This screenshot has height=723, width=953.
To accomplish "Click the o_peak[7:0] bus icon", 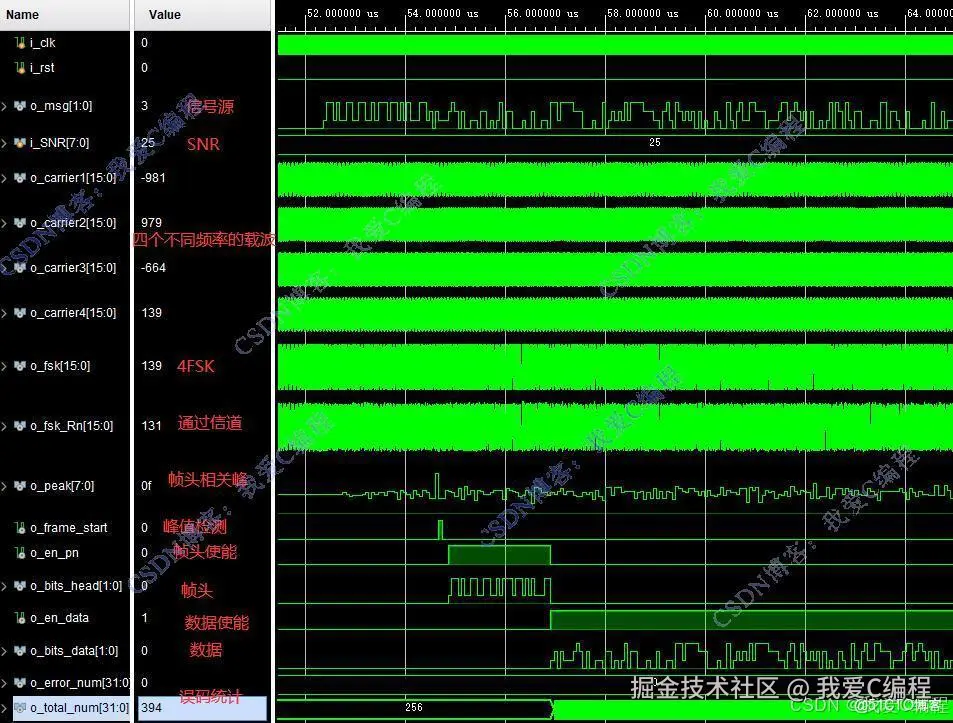I will coord(20,486).
